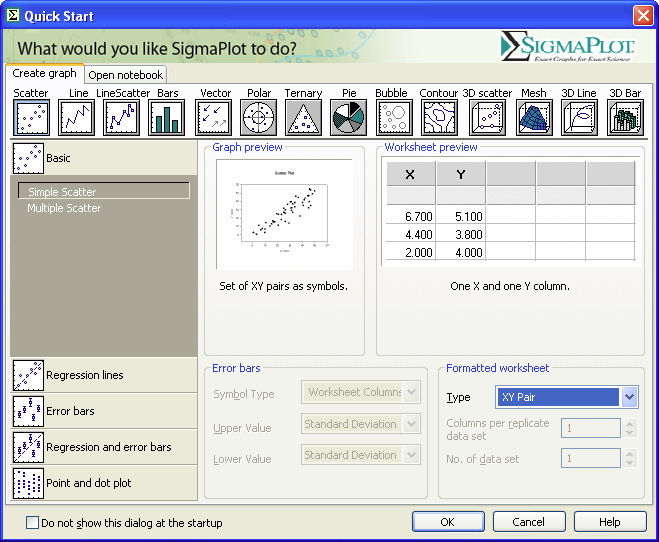
Task: Enable 'Do not show this dialog' checkbox
Action: (x=32, y=523)
